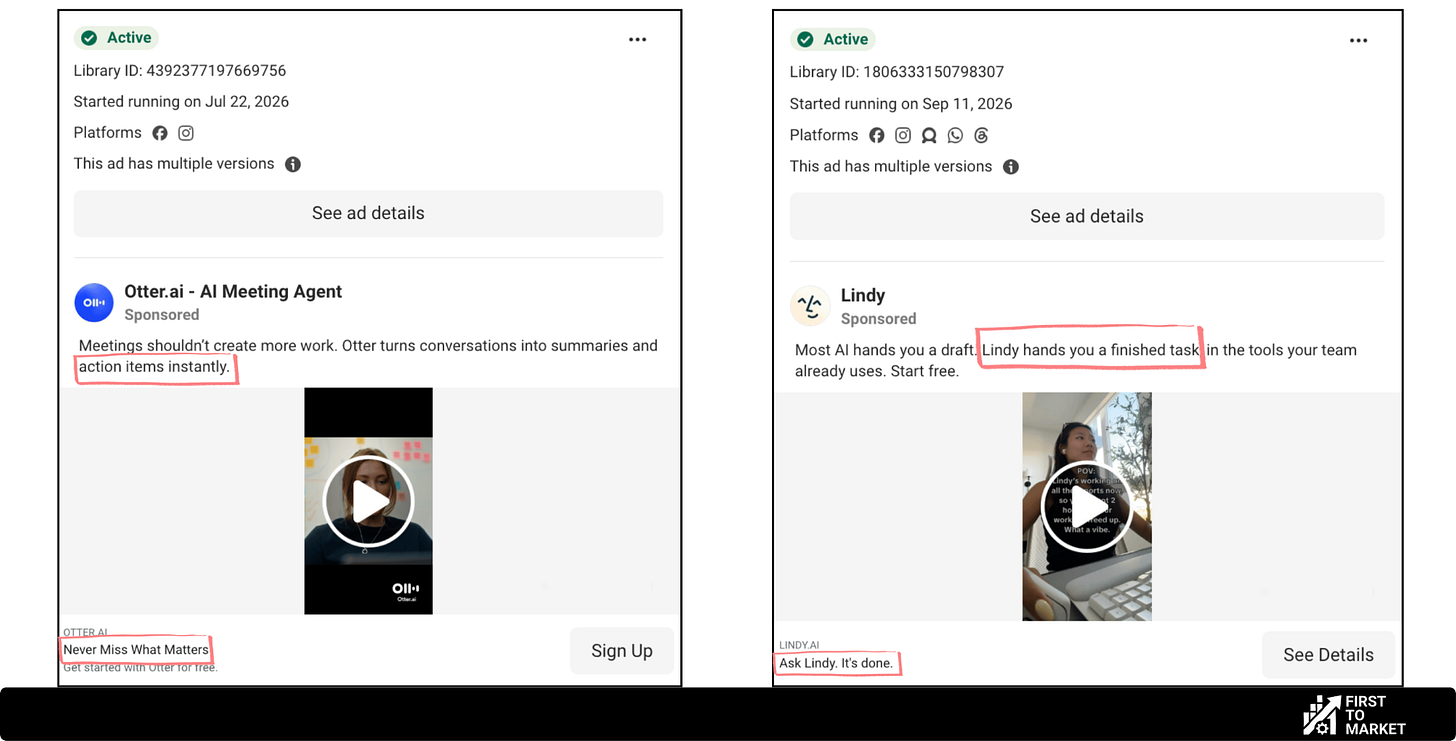Open three-dot menu on Otter.ai ad
Viewport: 1456px width, 741px height.
pyautogui.click(x=637, y=40)
